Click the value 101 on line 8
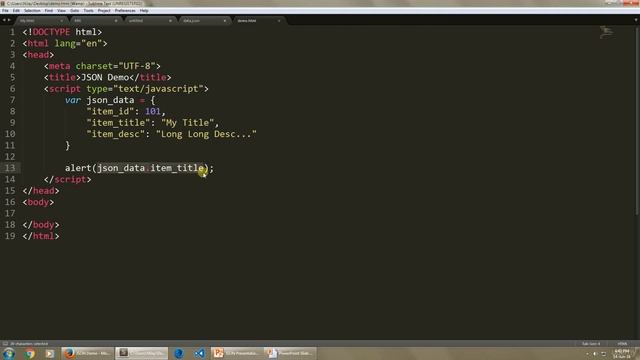 click(x=153, y=111)
